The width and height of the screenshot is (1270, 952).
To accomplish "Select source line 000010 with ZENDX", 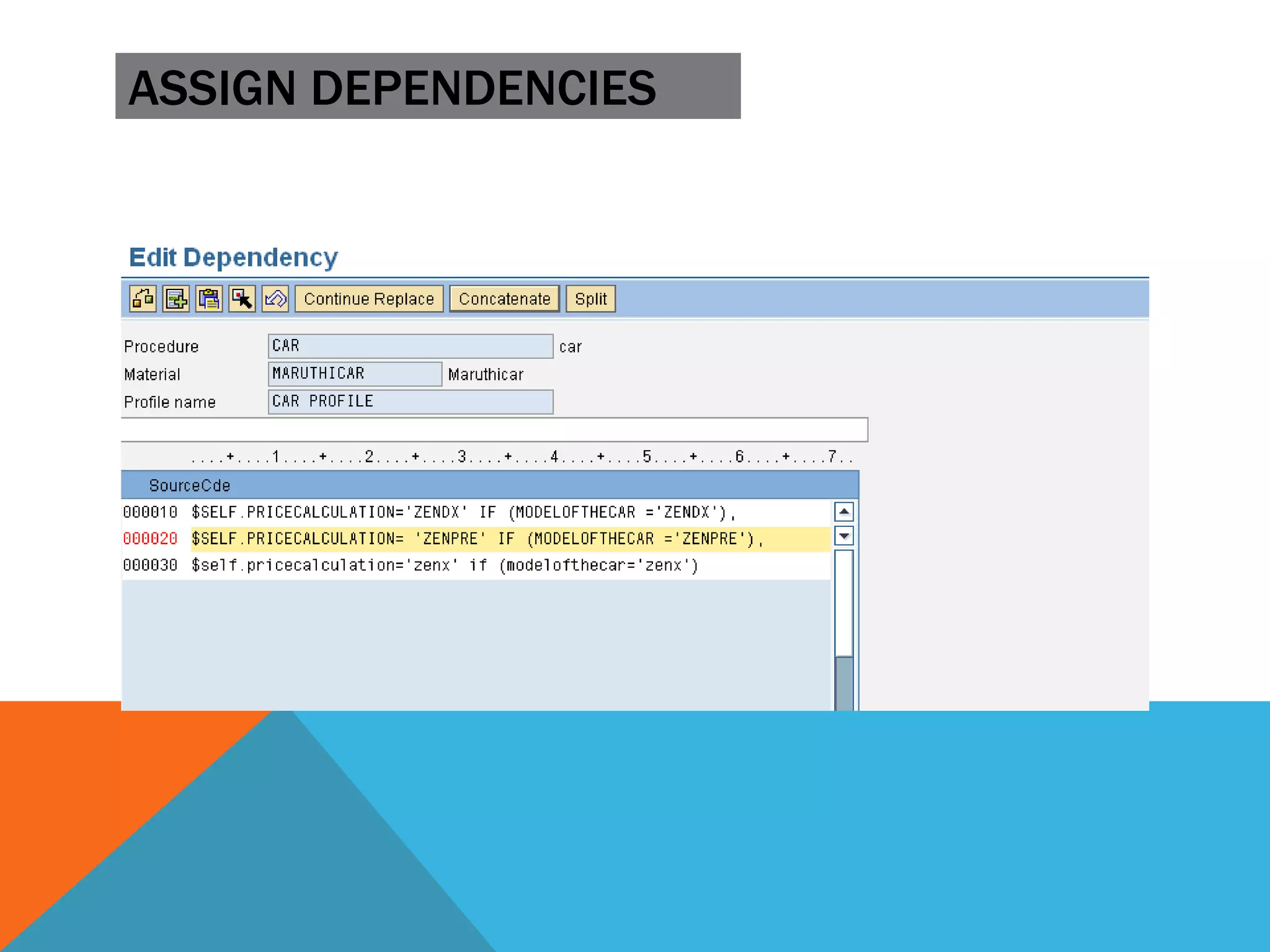I will tap(510, 513).
